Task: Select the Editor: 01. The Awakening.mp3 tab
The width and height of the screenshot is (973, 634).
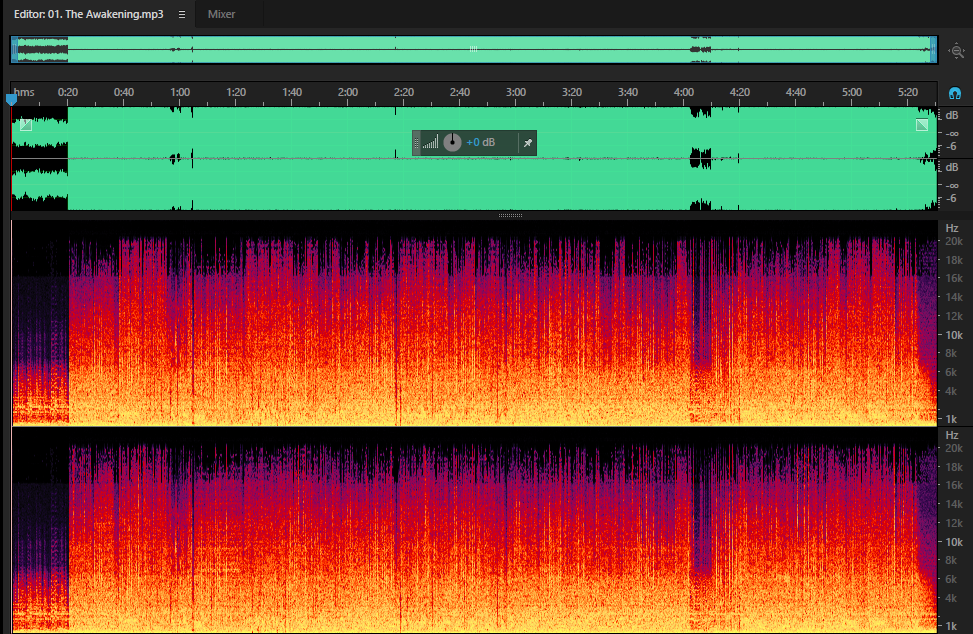Action: (88, 14)
